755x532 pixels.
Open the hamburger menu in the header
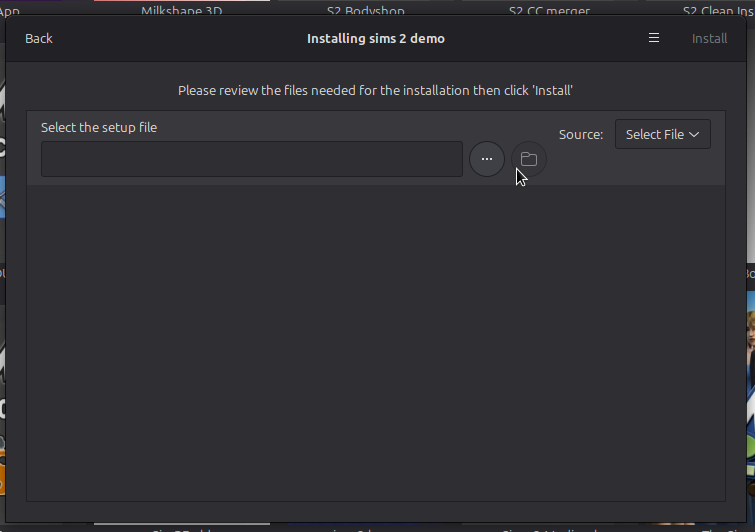pyautogui.click(x=654, y=39)
